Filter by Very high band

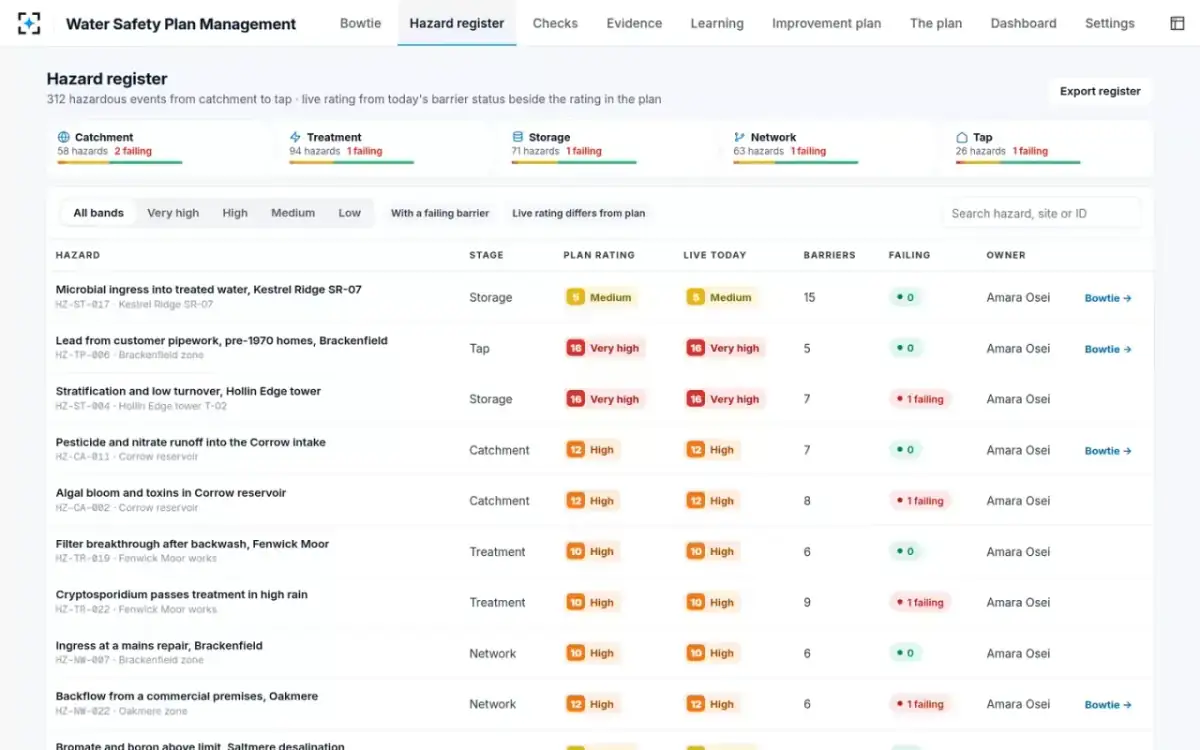tap(173, 213)
